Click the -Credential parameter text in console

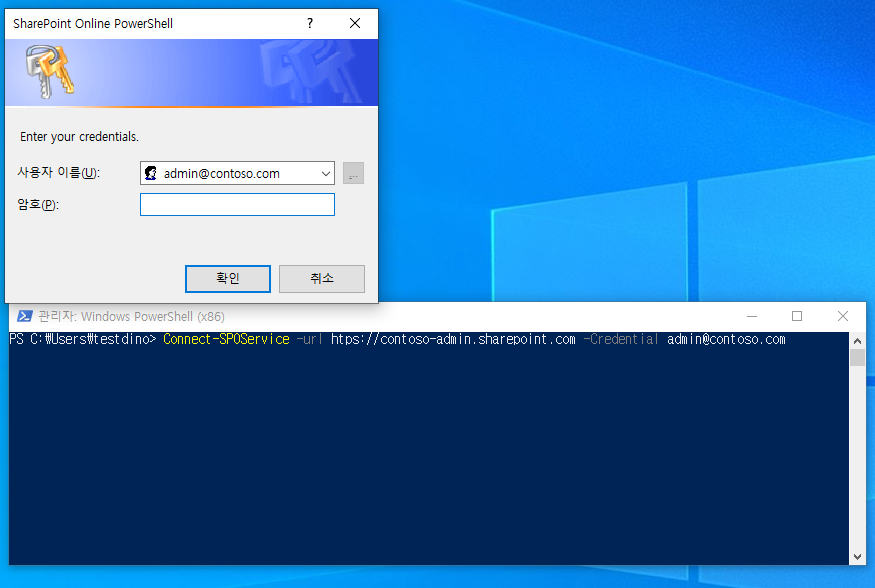pos(621,339)
